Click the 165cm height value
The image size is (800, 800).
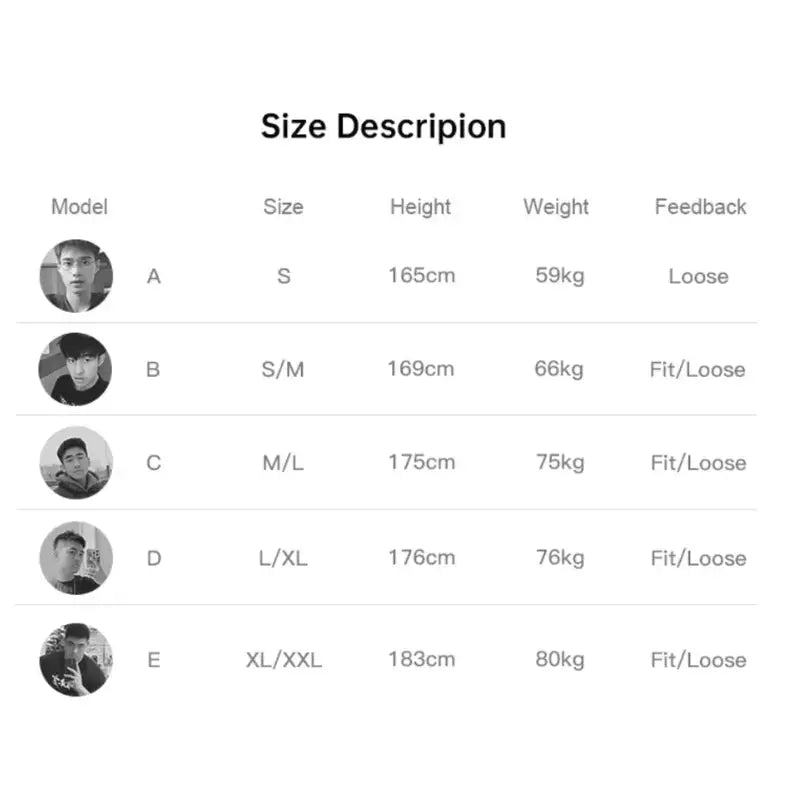(422, 276)
